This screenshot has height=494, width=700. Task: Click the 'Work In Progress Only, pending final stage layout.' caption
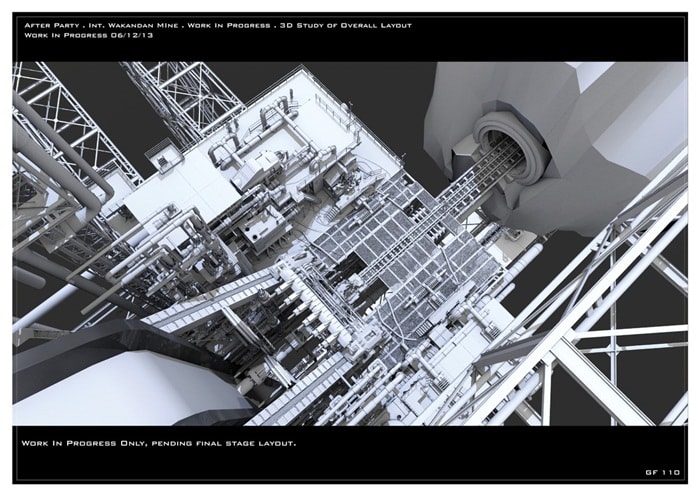click(x=158, y=443)
